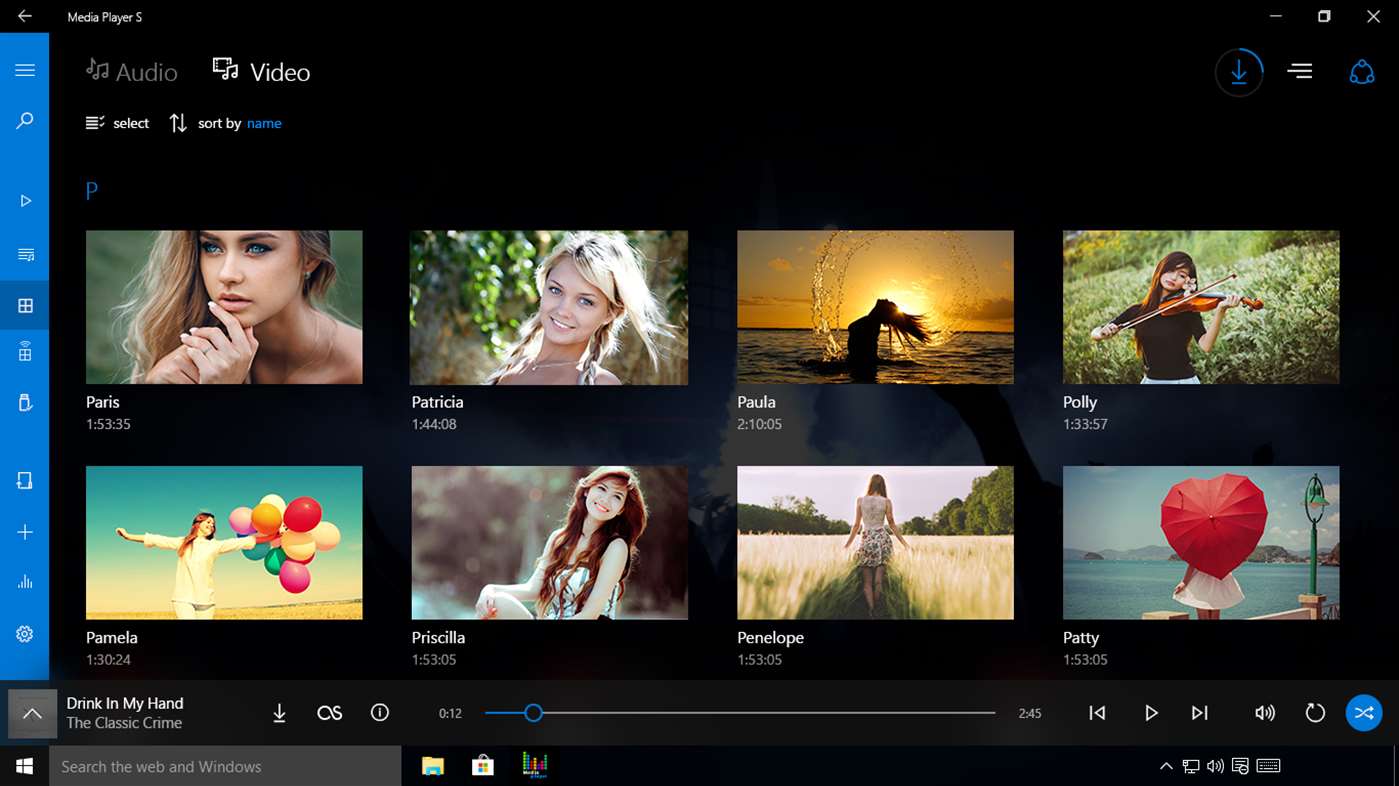Image resolution: width=1399 pixels, height=786 pixels.
Task: Open the touch keyboard tray icon
Action: [x=1268, y=767]
